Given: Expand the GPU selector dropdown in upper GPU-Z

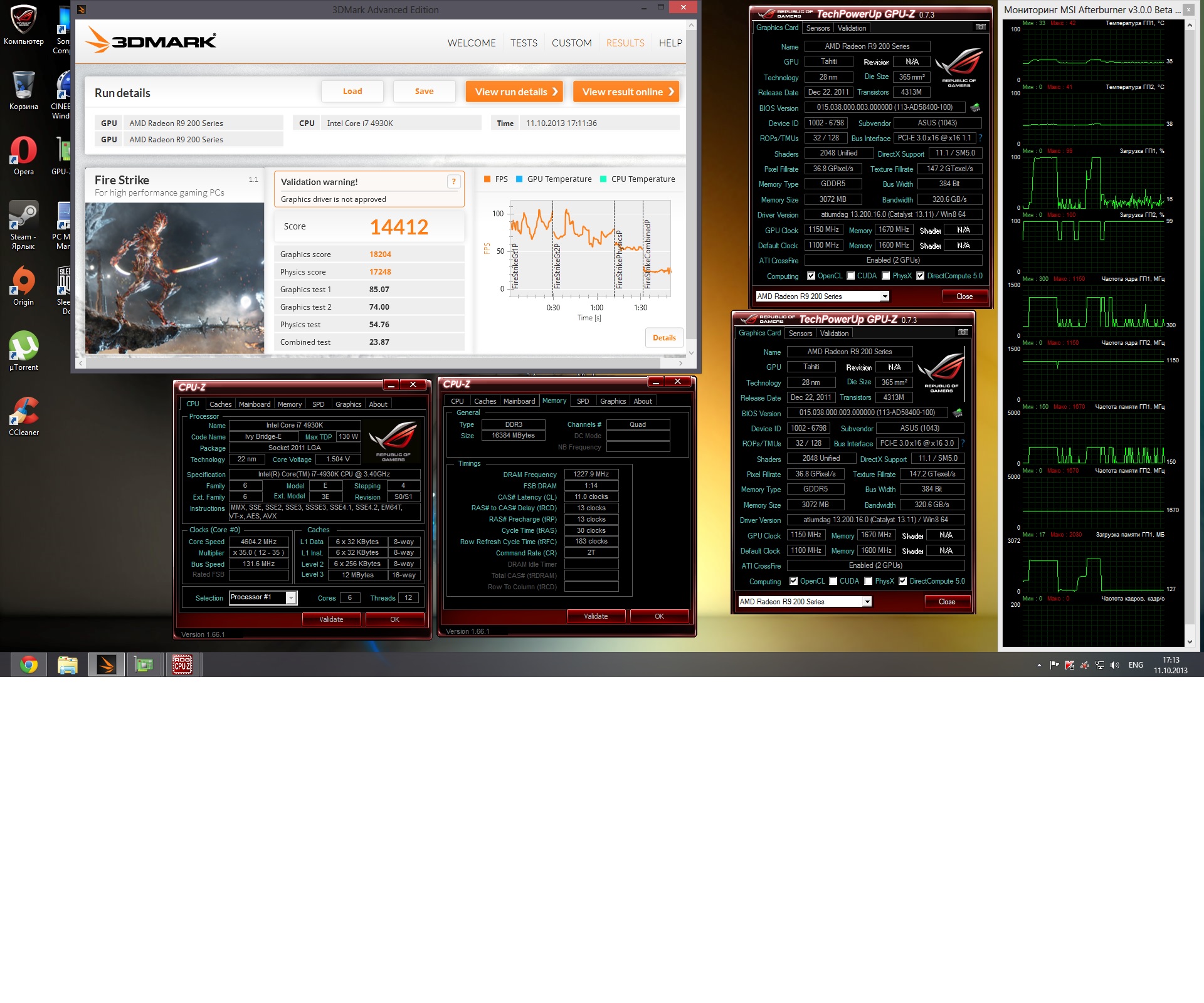Looking at the screenshot, I should pos(885,297).
